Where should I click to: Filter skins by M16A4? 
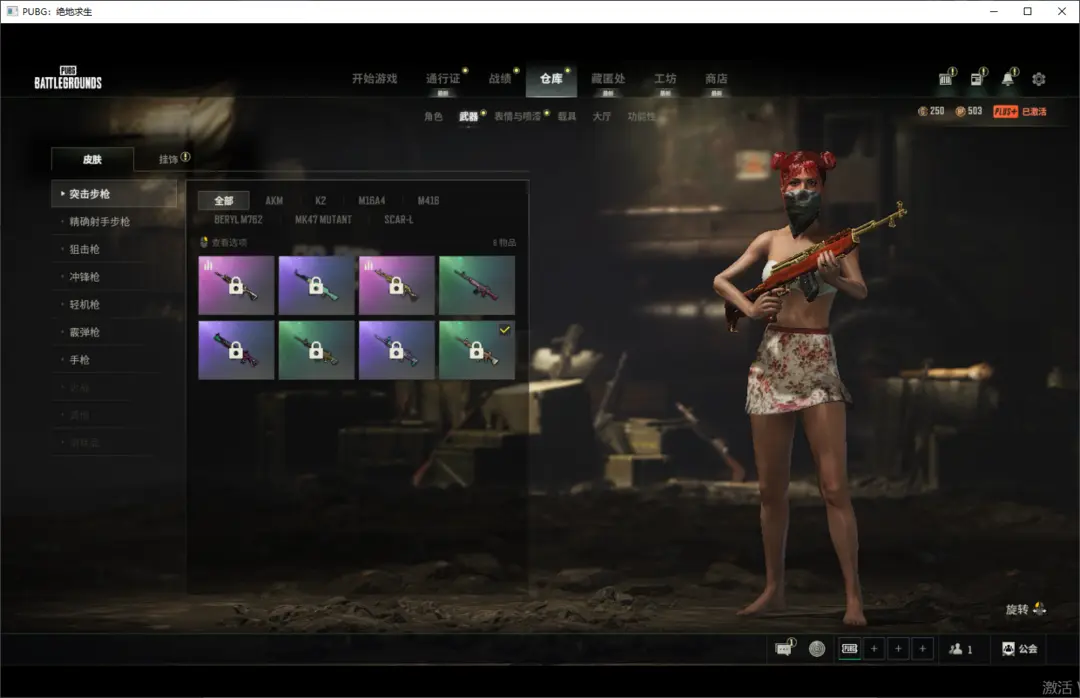[372, 201]
